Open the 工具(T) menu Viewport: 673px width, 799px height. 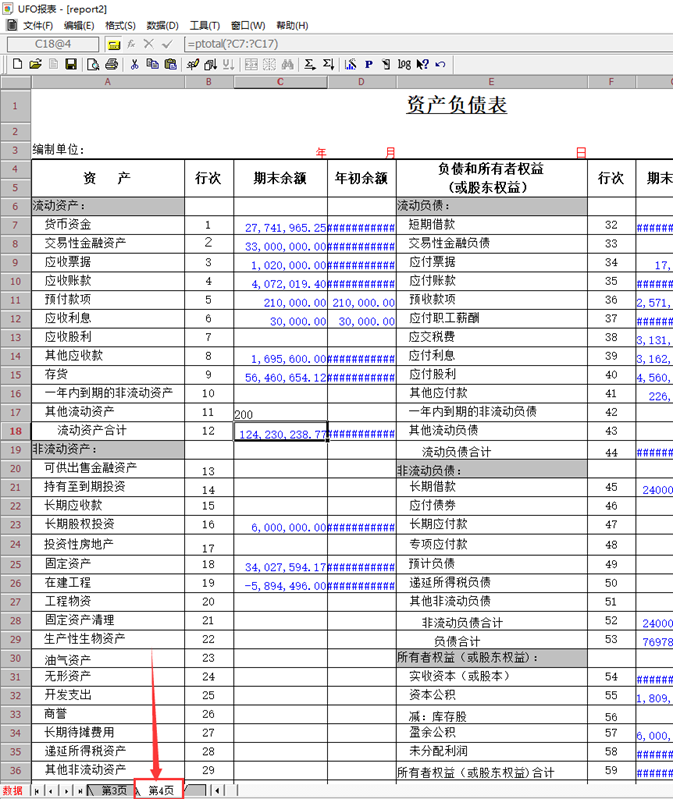(x=205, y=25)
